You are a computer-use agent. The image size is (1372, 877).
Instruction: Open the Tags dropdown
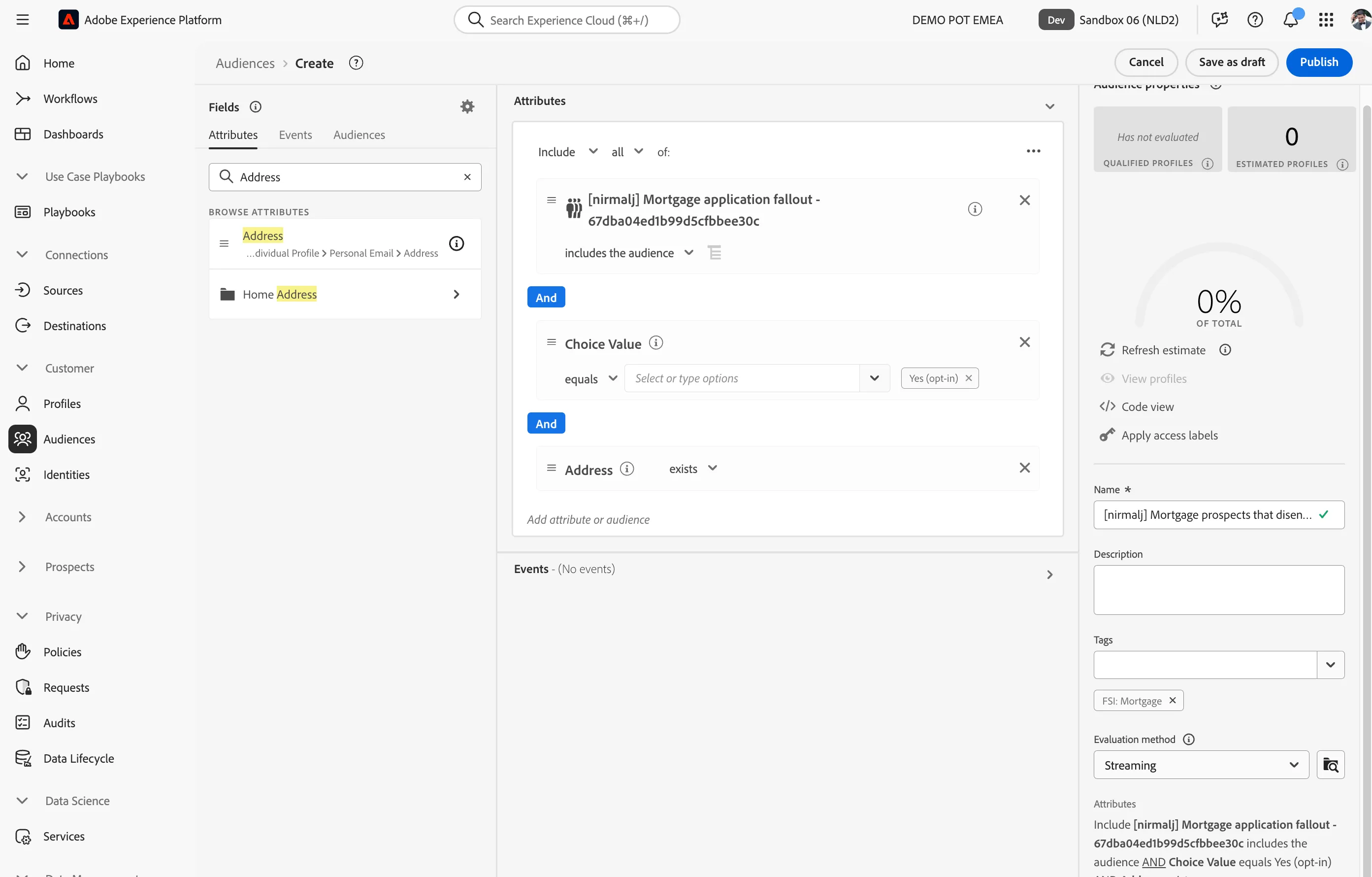coord(1331,665)
